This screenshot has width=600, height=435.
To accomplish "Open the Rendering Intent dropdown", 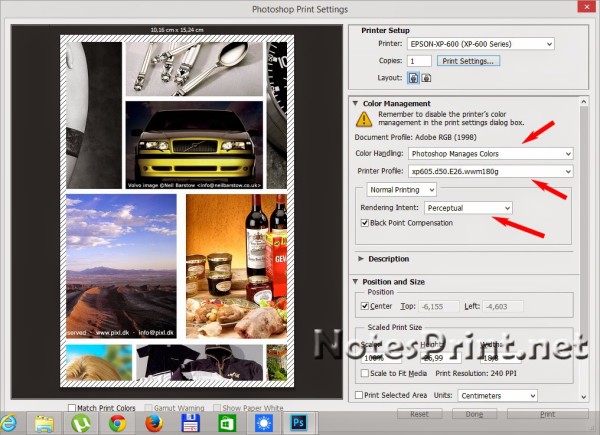I will [x=467, y=207].
